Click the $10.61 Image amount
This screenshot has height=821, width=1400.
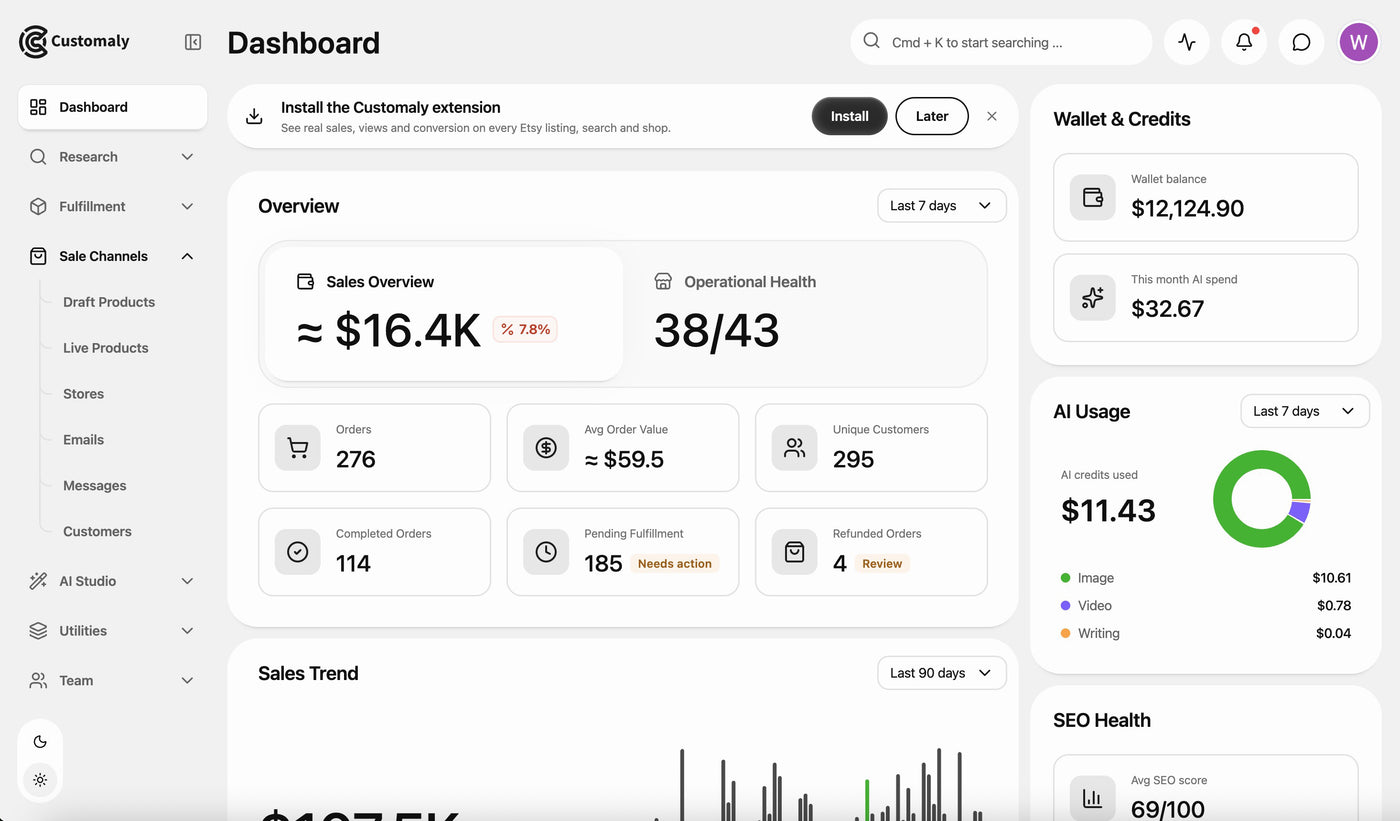coord(1332,578)
